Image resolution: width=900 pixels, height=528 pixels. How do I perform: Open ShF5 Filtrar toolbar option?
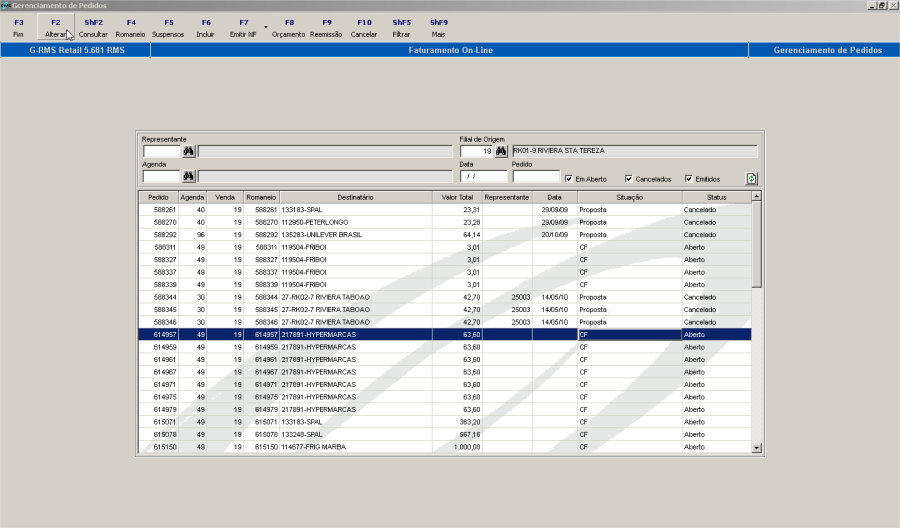click(x=401, y=28)
